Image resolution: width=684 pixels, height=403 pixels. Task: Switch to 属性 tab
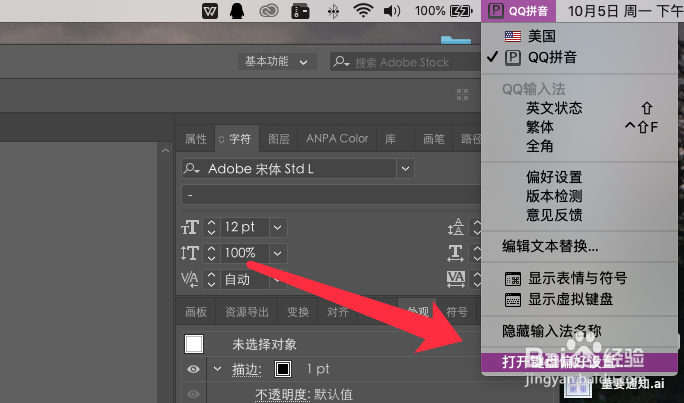click(196, 139)
